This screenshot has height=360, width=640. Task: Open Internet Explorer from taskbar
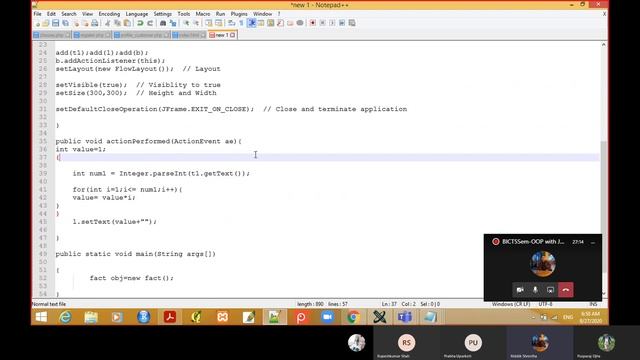point(65,317)
